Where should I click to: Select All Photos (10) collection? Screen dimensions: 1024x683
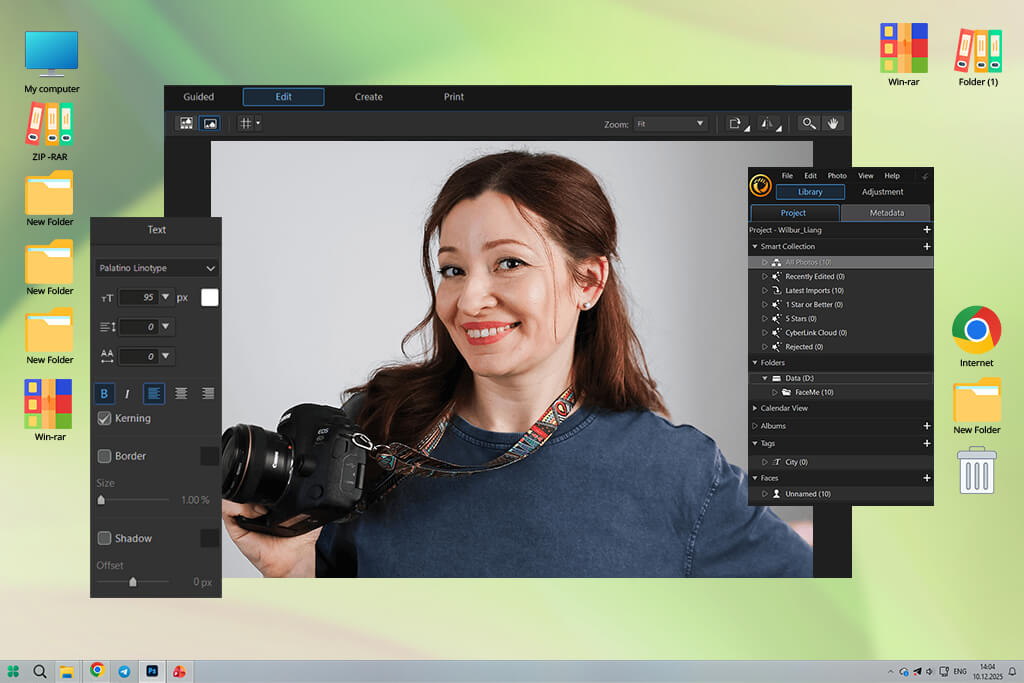tap(840, 262)
